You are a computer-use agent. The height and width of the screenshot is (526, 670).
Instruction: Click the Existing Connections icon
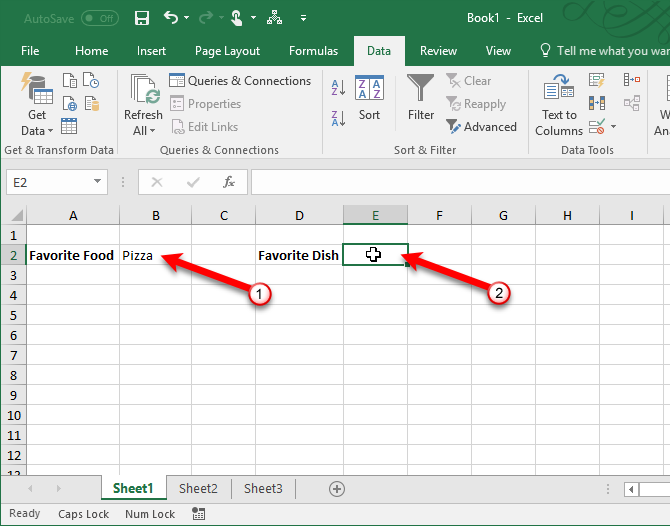[x=92, y=103]
